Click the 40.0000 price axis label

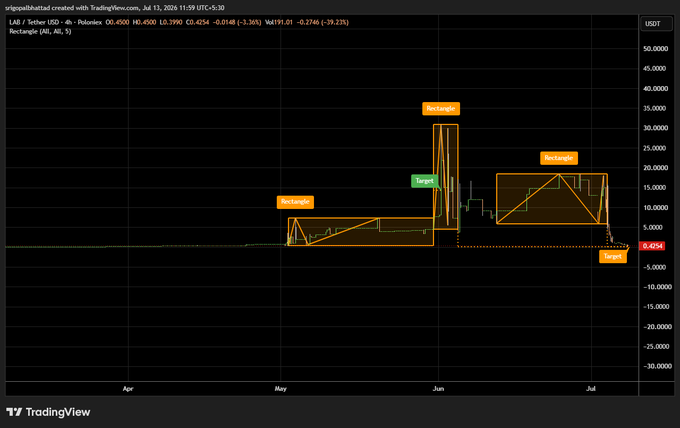(655, 88)
